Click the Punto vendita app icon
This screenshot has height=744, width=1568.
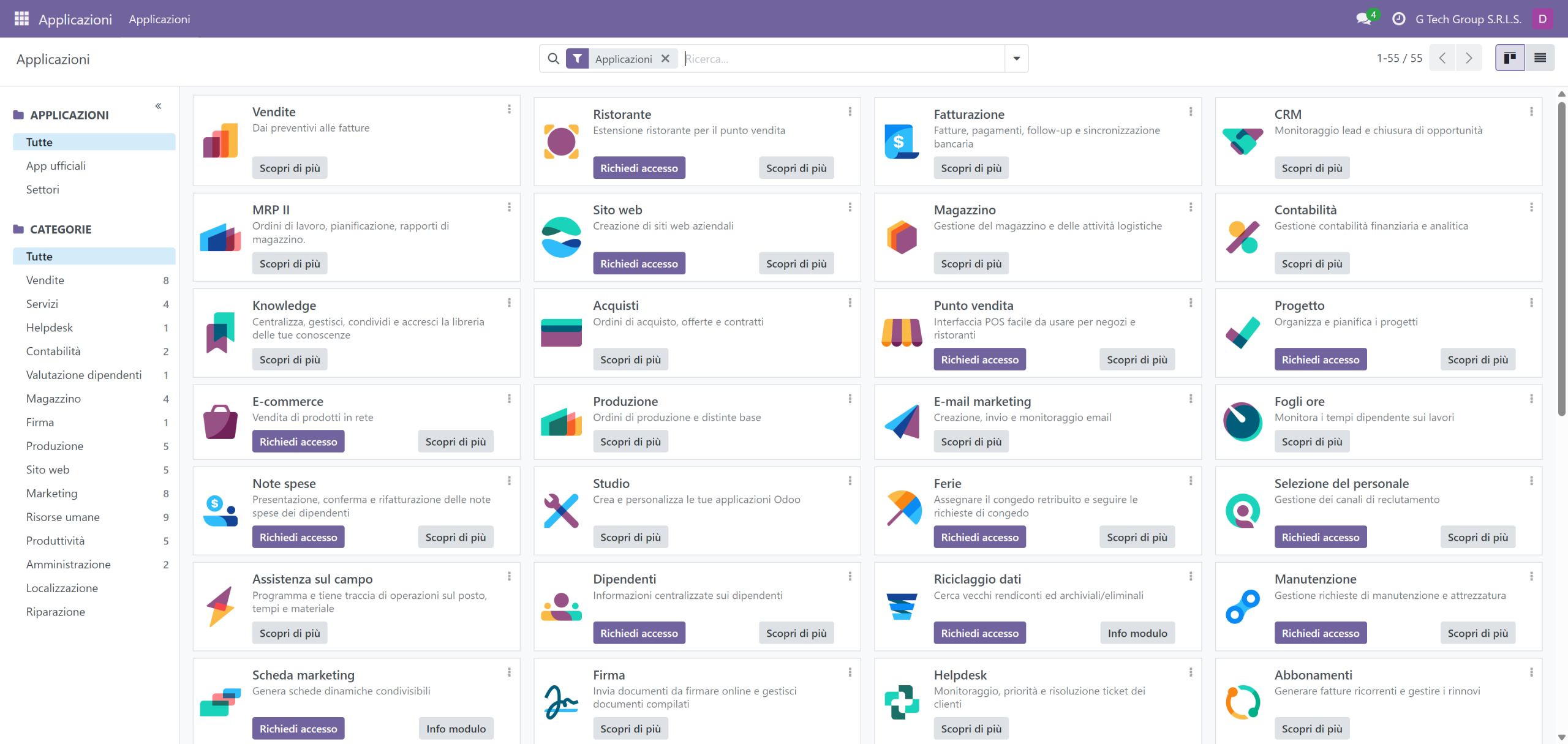pyautogui.click(x=902, y=333)
